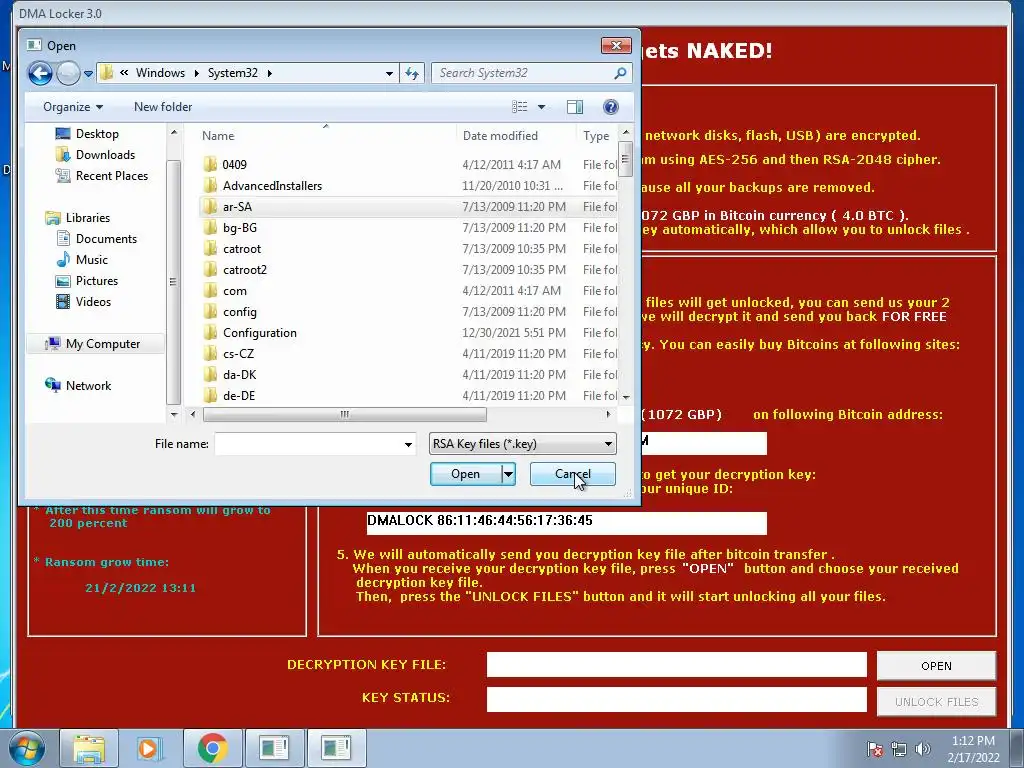The width and height of the screenshot is (1024, 768).
Task: Open Google Chrome from the taskbar
Action: (212, 748)
